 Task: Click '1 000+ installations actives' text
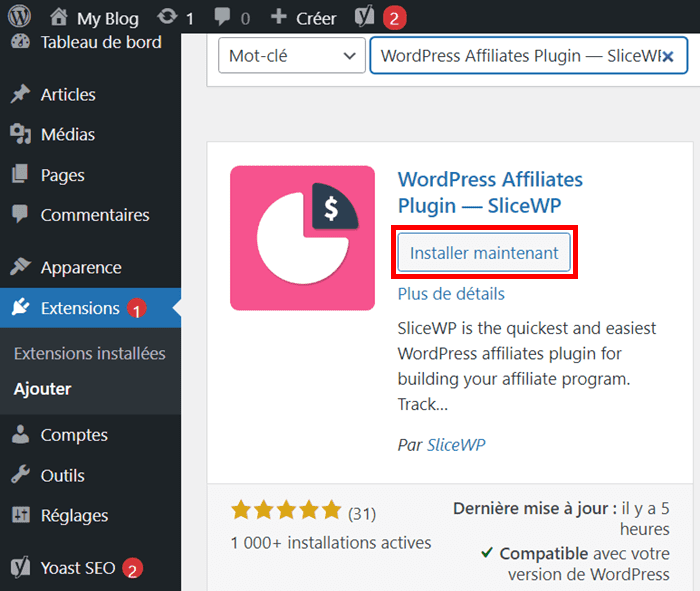pyautogui.click(x=331, y=542)
